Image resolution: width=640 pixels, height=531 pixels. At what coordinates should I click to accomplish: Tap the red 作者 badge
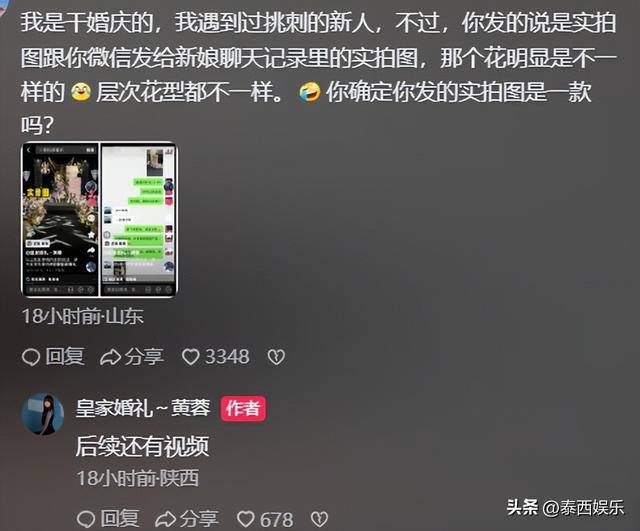[x=243, y=409]
